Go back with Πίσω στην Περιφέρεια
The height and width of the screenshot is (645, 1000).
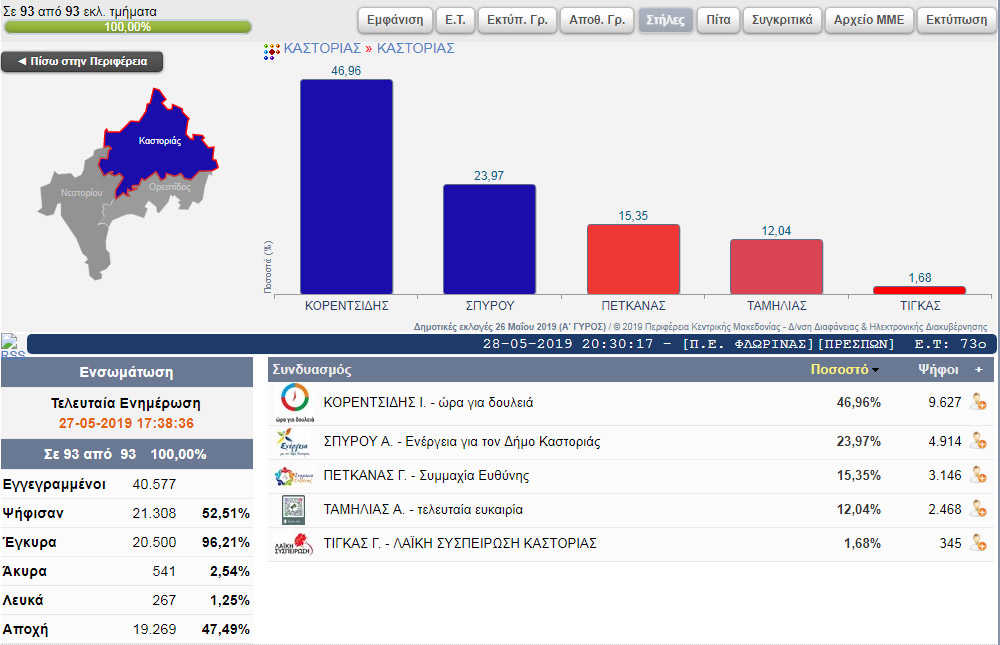click(82, 62)
